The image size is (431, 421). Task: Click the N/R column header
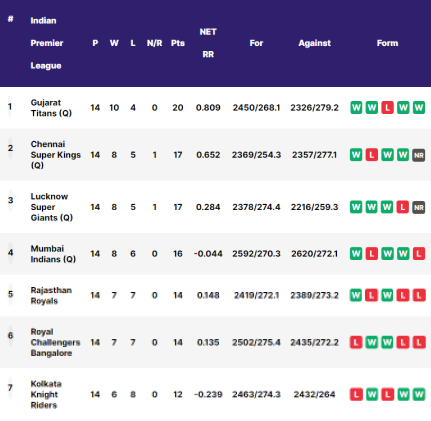(x=154, y=43)
